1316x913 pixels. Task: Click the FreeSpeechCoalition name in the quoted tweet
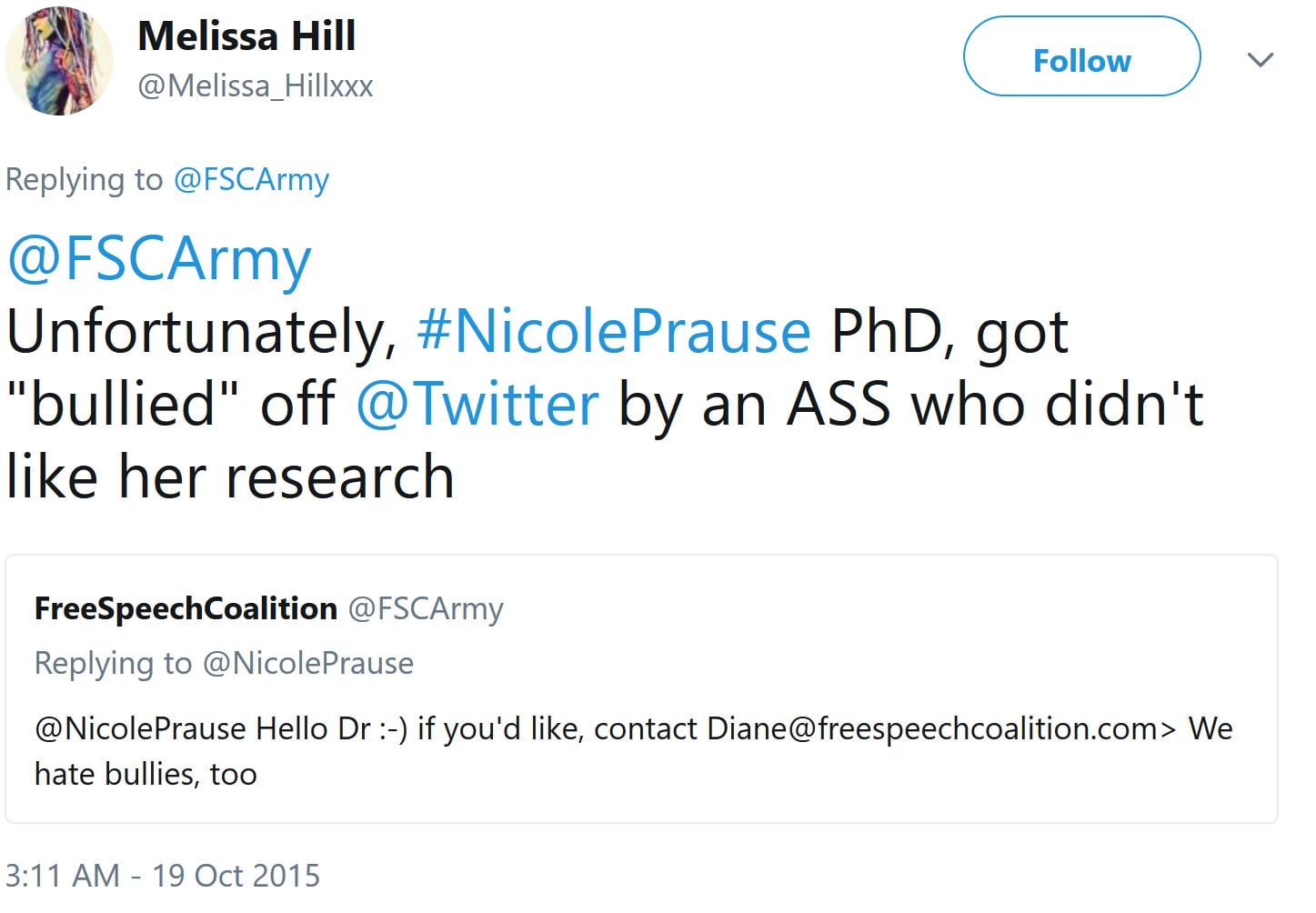pos(186,608)
